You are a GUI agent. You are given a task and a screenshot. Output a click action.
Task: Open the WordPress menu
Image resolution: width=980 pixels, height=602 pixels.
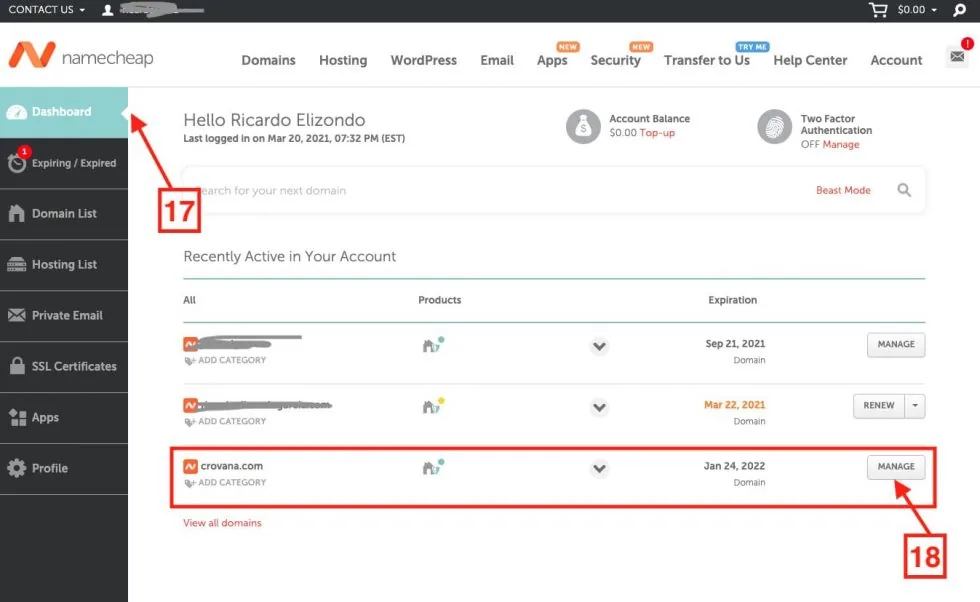coord(424,60)
